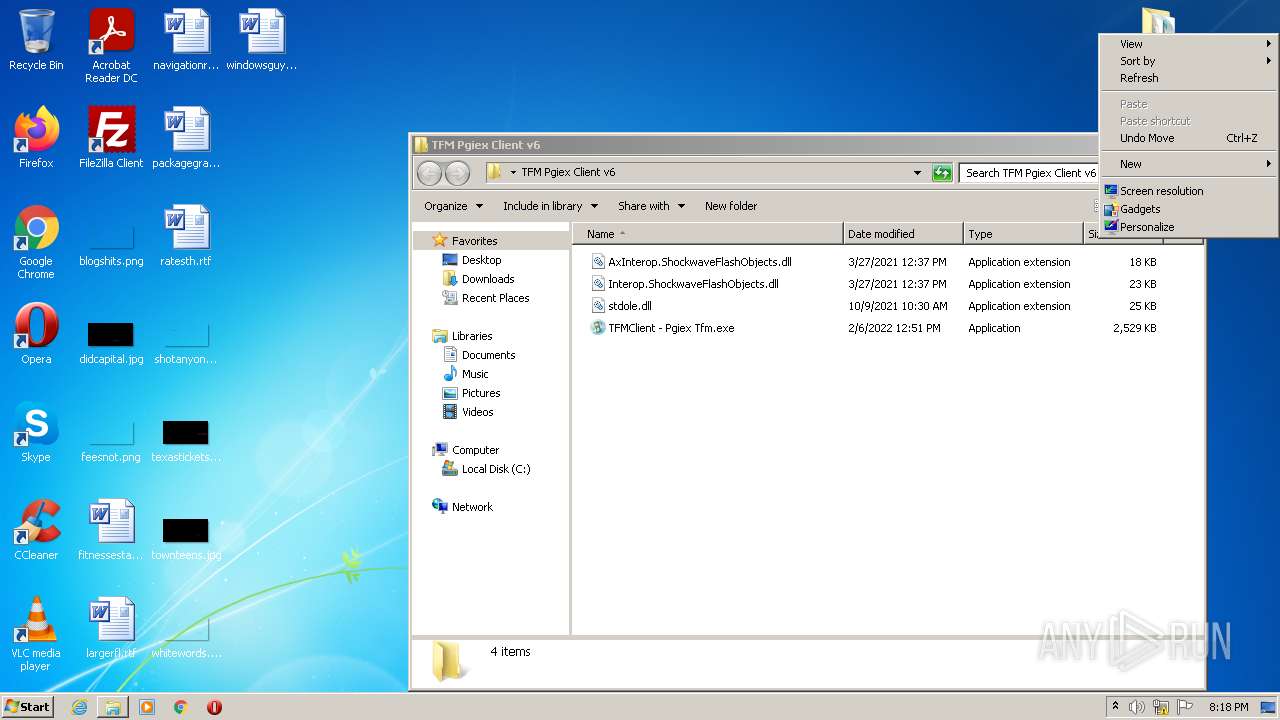Sort by Date modified column header

coord(903,234)
